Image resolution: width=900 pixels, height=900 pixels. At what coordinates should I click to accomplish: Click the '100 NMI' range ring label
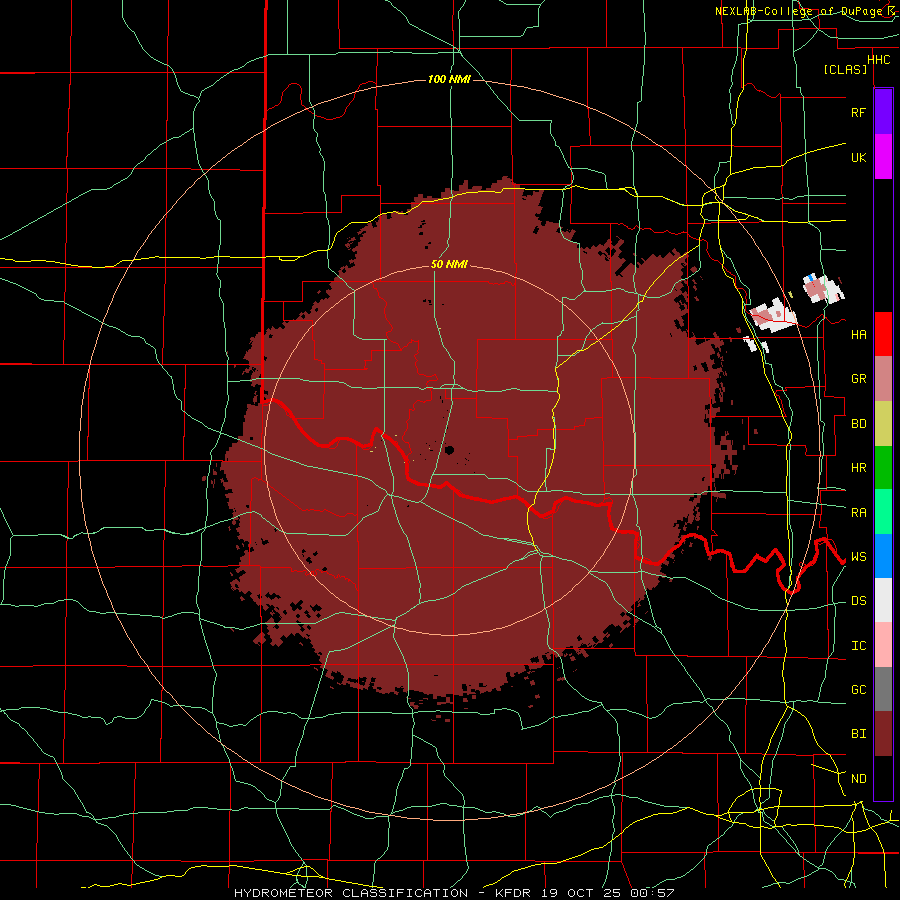[449, 79]
